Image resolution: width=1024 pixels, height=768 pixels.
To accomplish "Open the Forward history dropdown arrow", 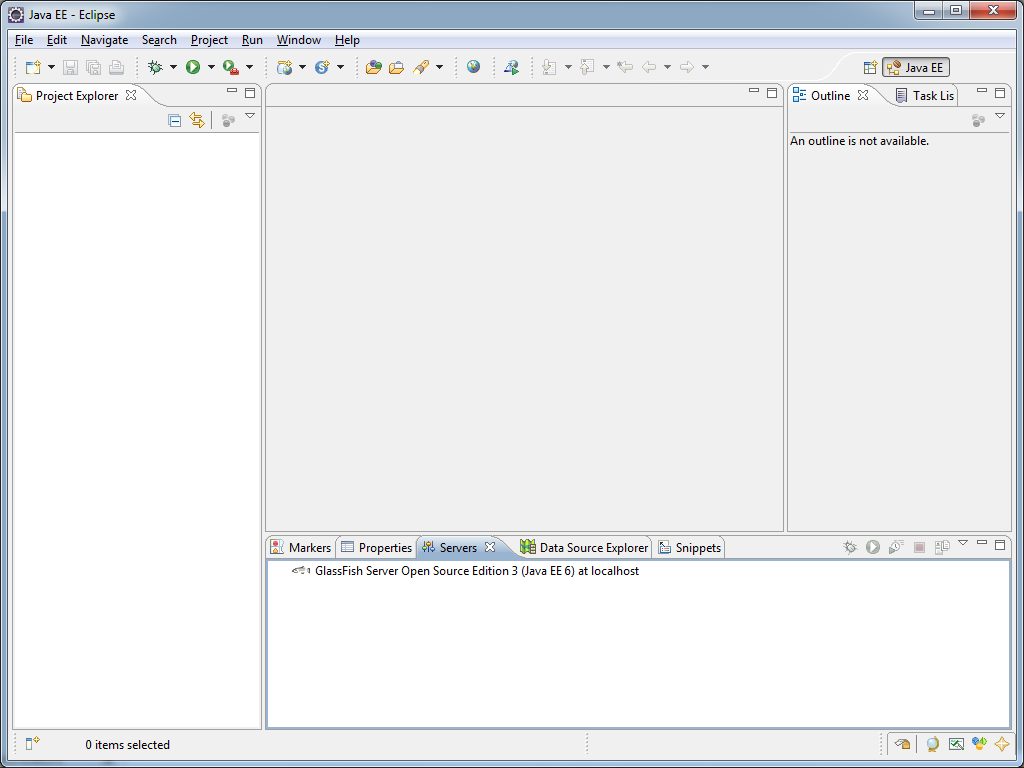I will click(705, 67).
